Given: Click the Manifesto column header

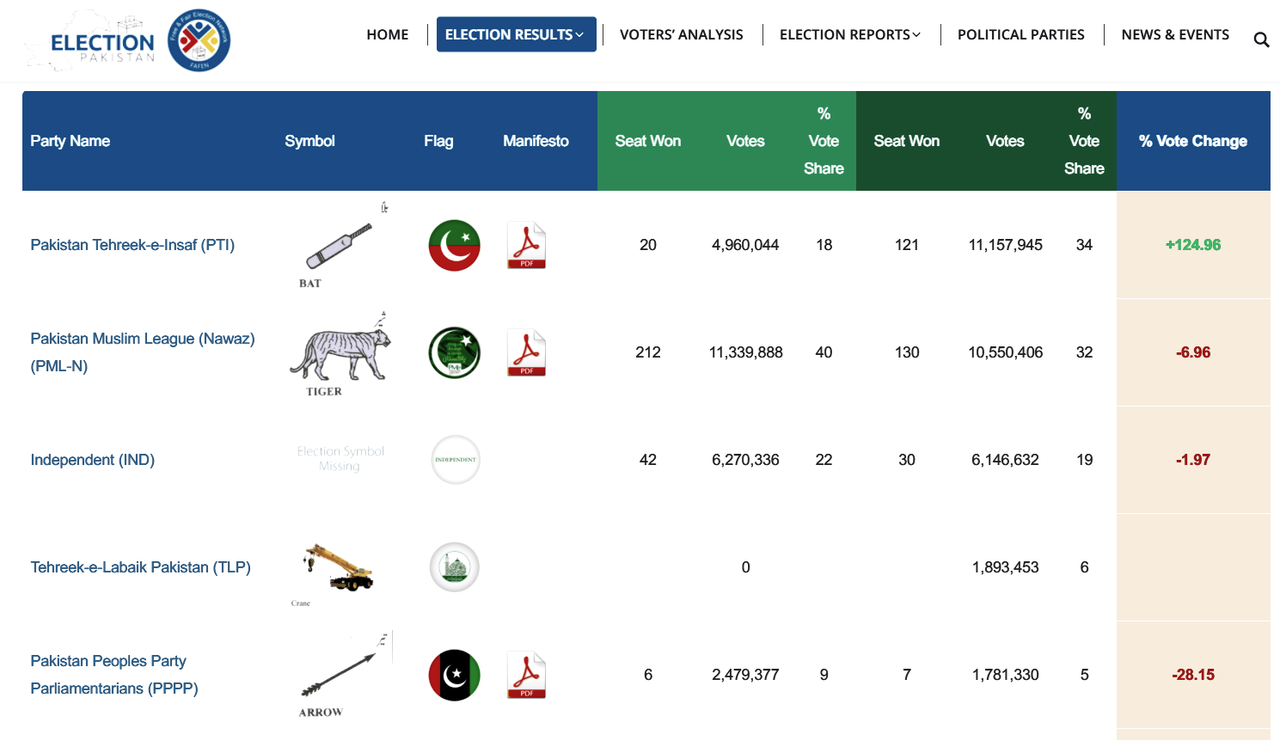Looking at the screenshot, I should (536, 141).
